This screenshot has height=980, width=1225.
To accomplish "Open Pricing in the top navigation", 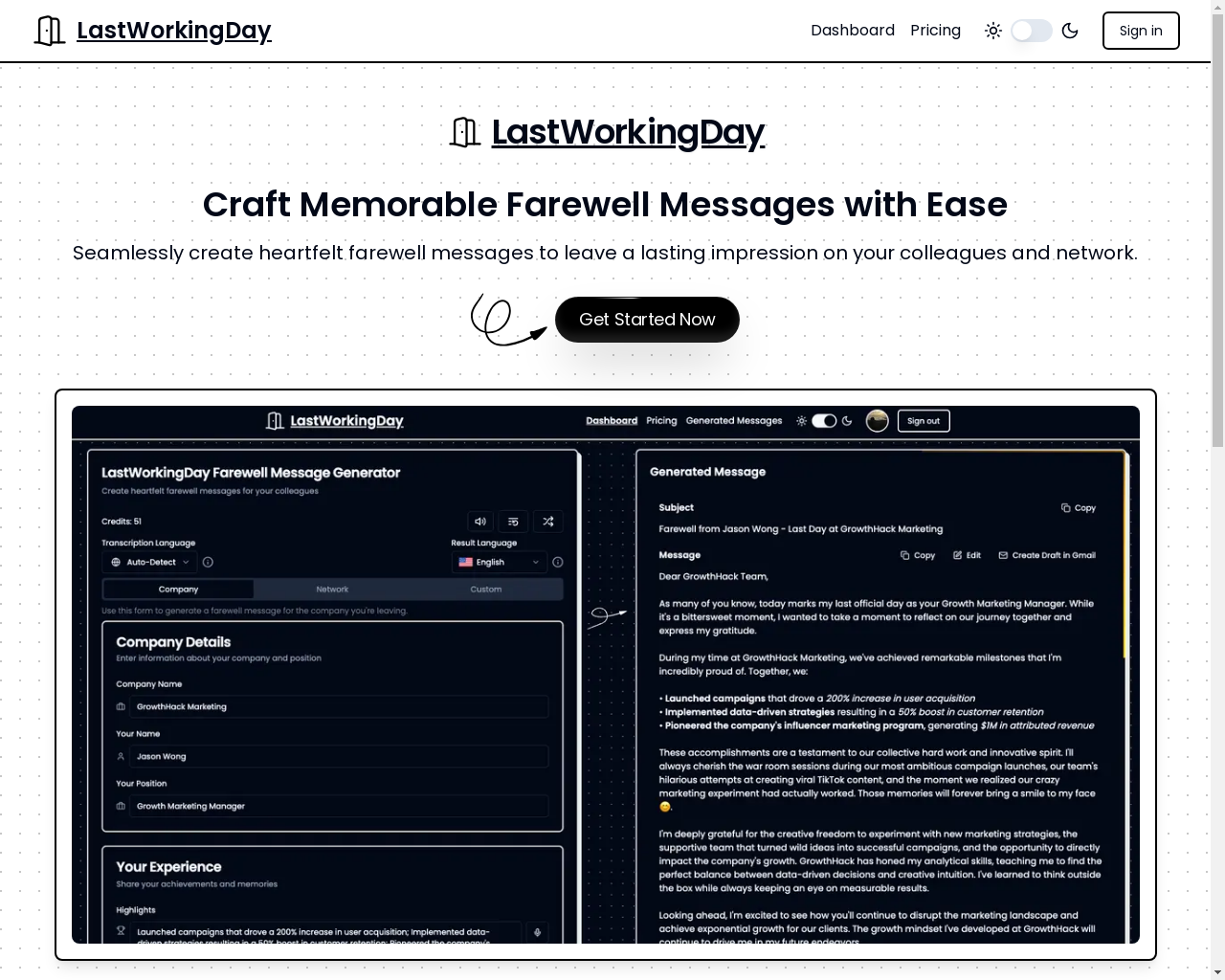I will (x=935, y=31).
